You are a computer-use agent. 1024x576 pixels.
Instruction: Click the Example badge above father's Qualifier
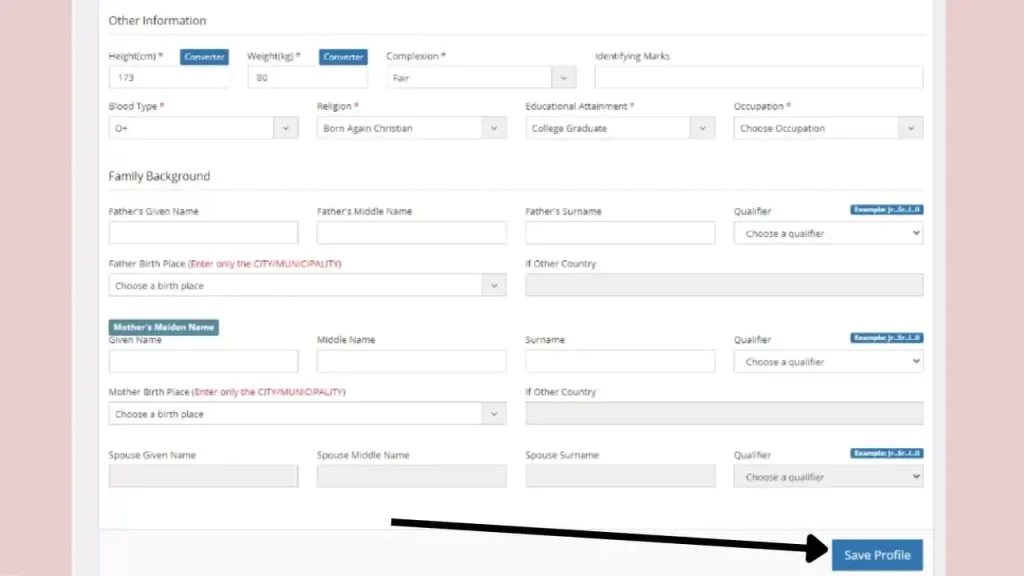pyautogui.click(x=886, y=210)
